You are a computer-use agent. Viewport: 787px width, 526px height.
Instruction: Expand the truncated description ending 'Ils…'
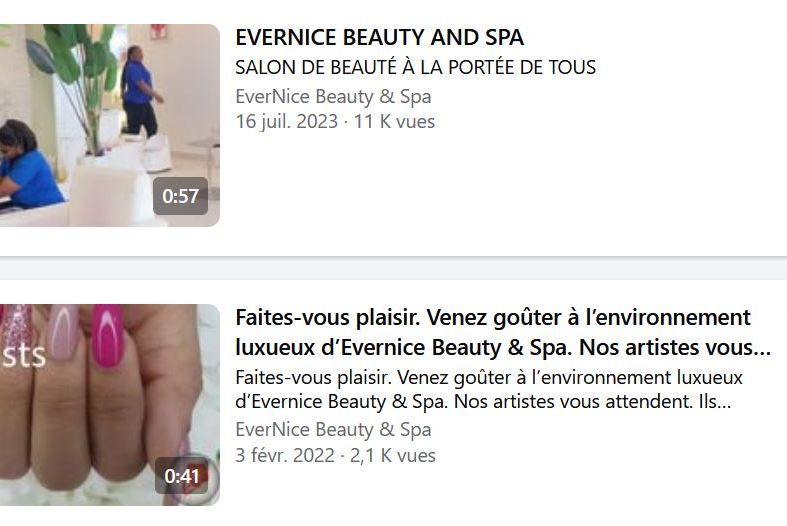click(x=483, y=402)
